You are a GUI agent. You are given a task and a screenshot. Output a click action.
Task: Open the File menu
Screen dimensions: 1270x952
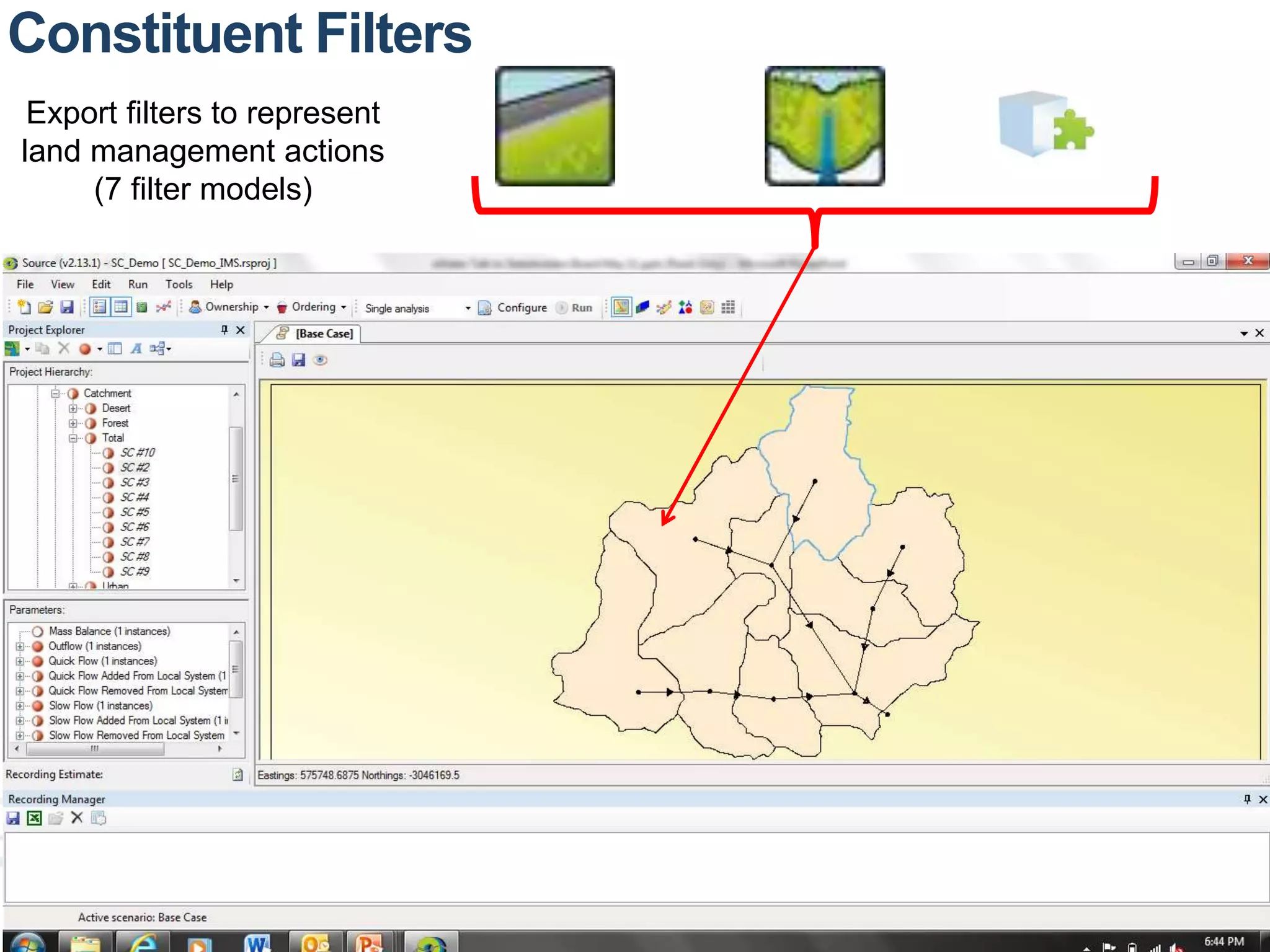click(25, 284)
